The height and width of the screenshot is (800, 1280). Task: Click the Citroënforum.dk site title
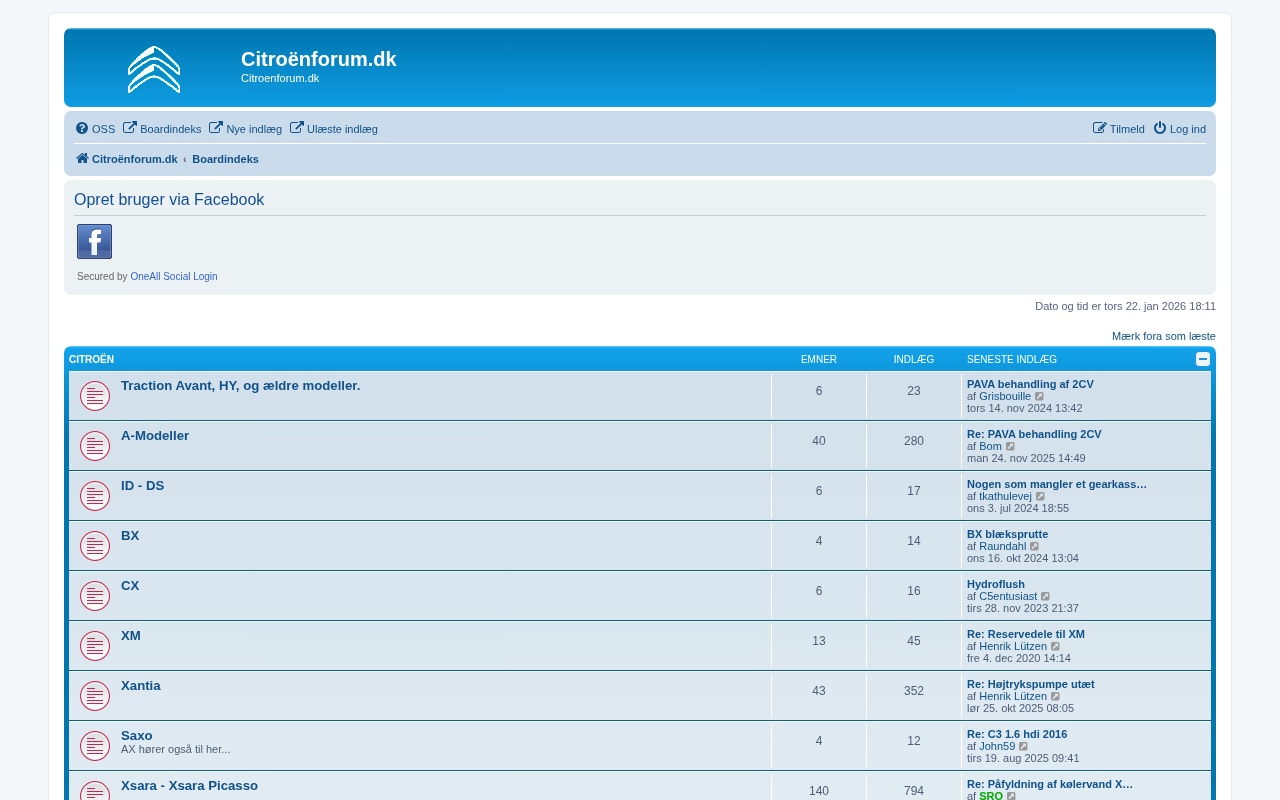(319, 59)
